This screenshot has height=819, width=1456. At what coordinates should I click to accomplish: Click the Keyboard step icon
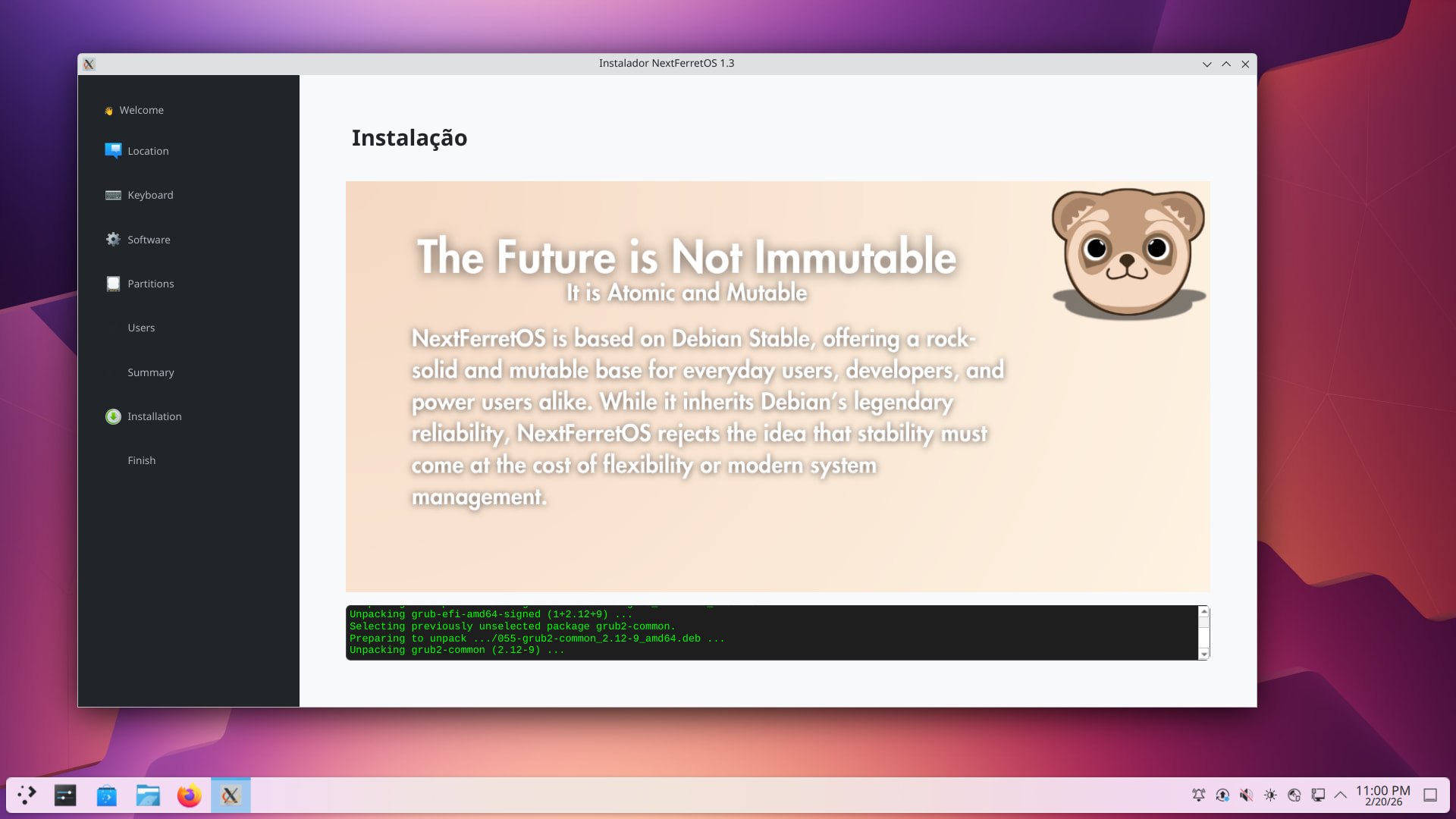click(113, 195)
